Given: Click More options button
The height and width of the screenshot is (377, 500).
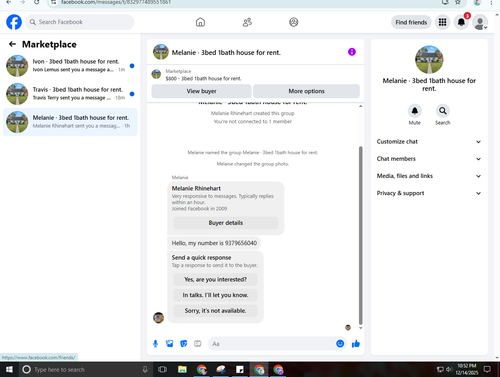Looking at the screenshot, I should pyautogui.click(x=306, y=91).
